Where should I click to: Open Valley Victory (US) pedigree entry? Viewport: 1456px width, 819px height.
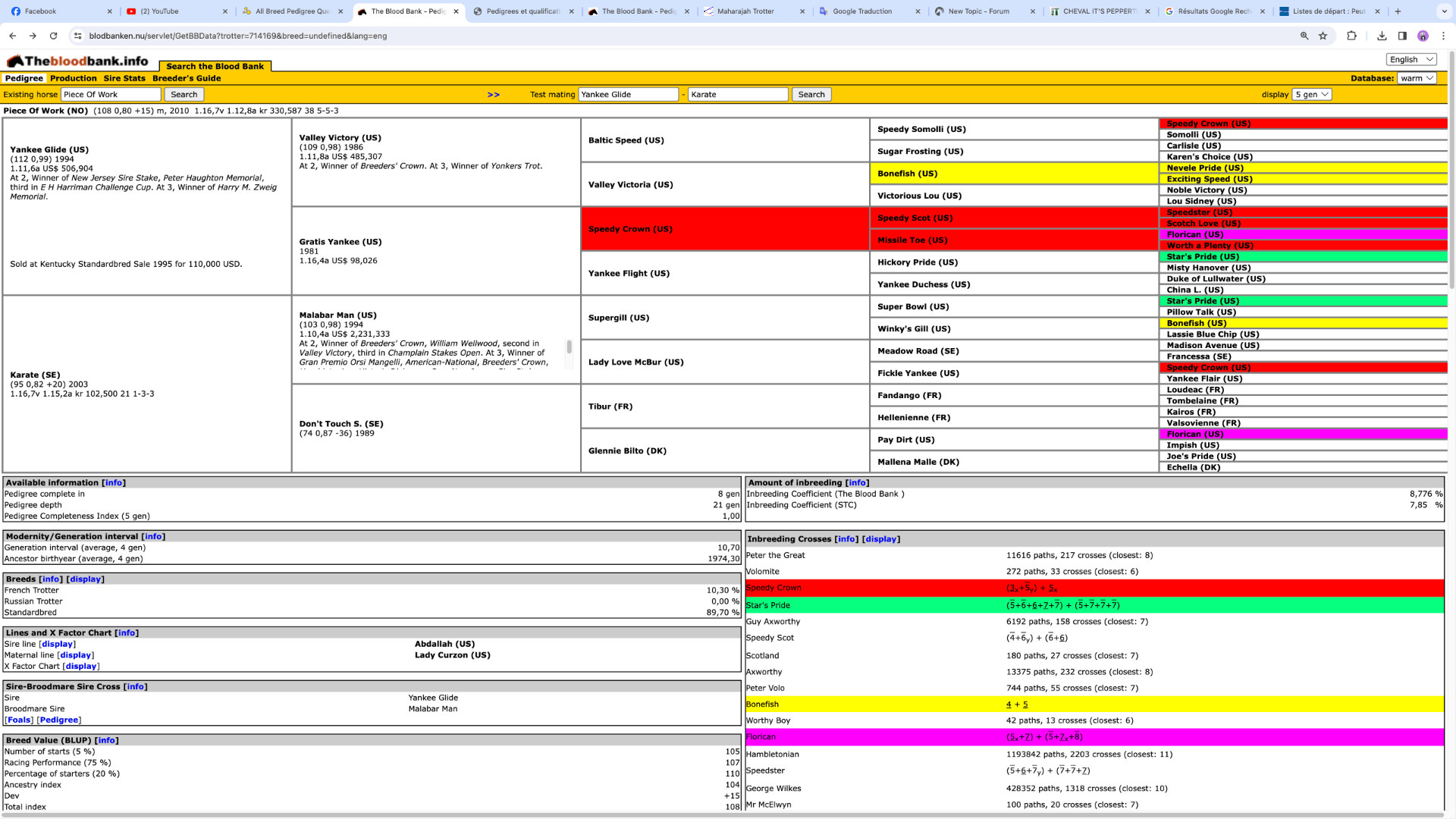[x=340, y=138]
